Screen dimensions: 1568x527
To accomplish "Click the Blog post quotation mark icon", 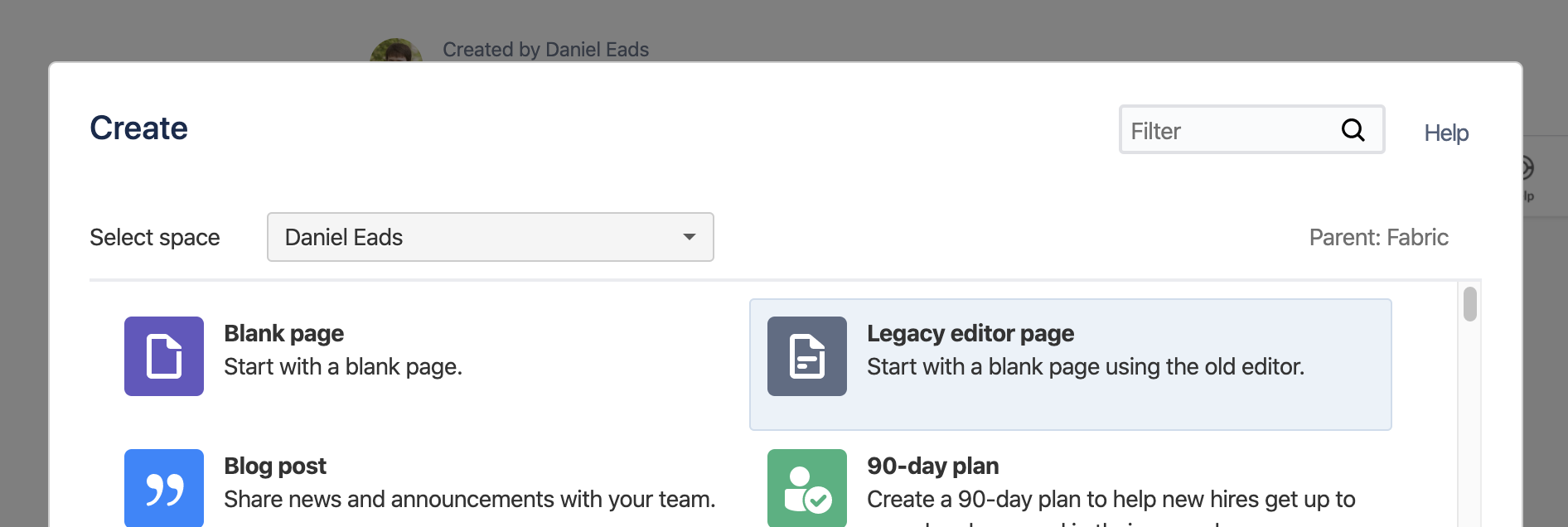I will point(163,488).
